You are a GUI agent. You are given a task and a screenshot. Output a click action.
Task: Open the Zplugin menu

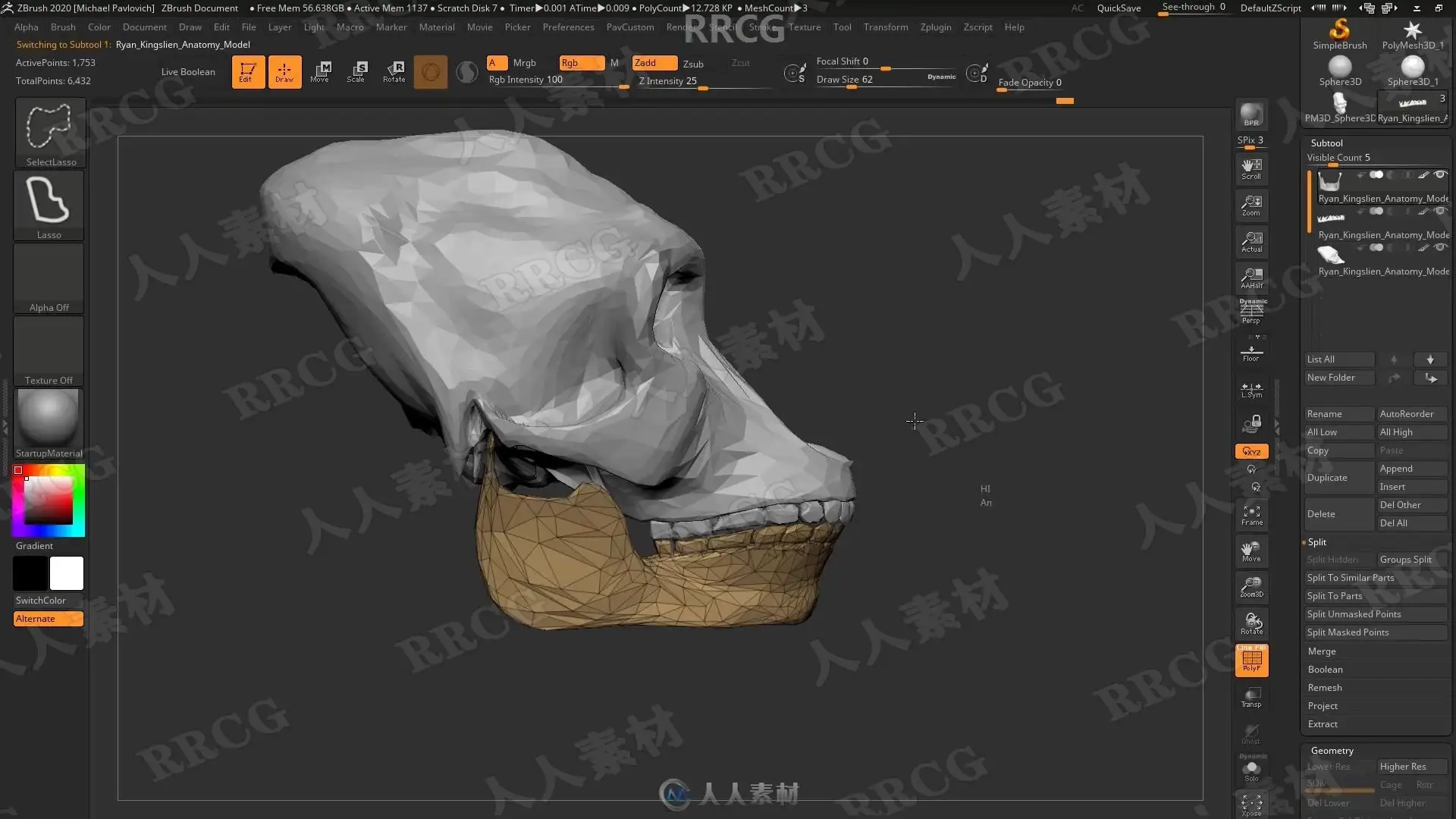[935, 27]
